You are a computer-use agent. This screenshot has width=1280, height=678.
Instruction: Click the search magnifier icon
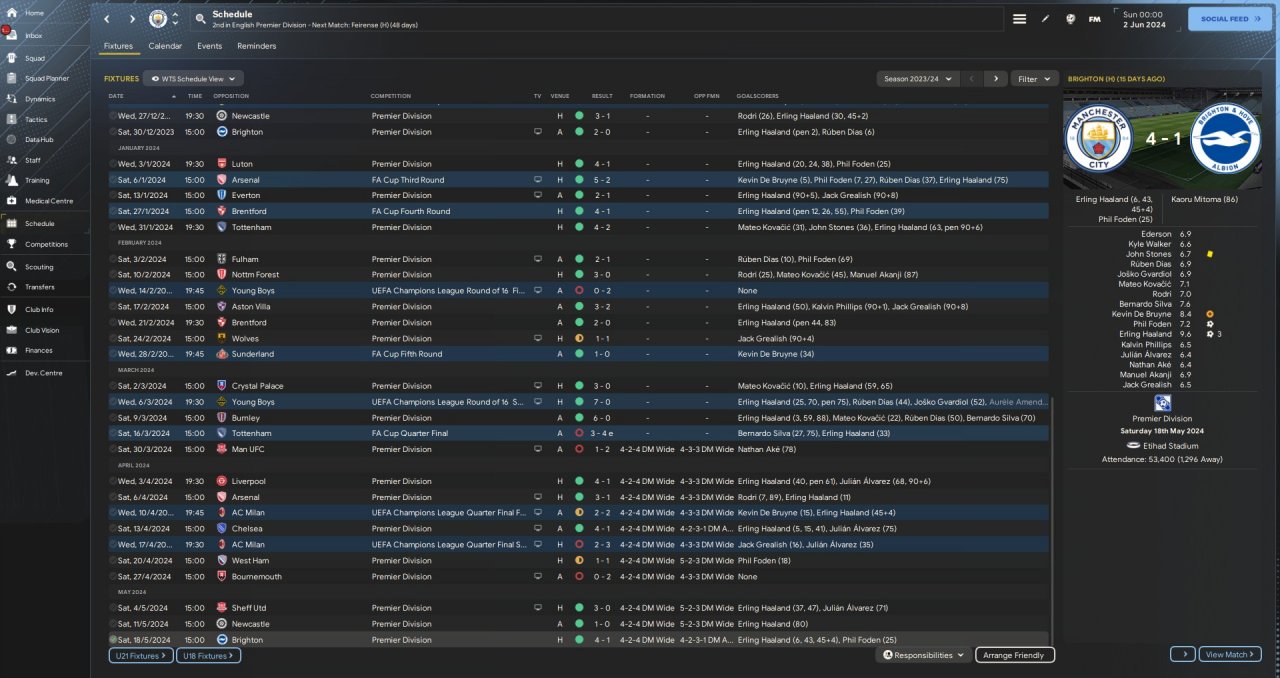click(200, 19)
